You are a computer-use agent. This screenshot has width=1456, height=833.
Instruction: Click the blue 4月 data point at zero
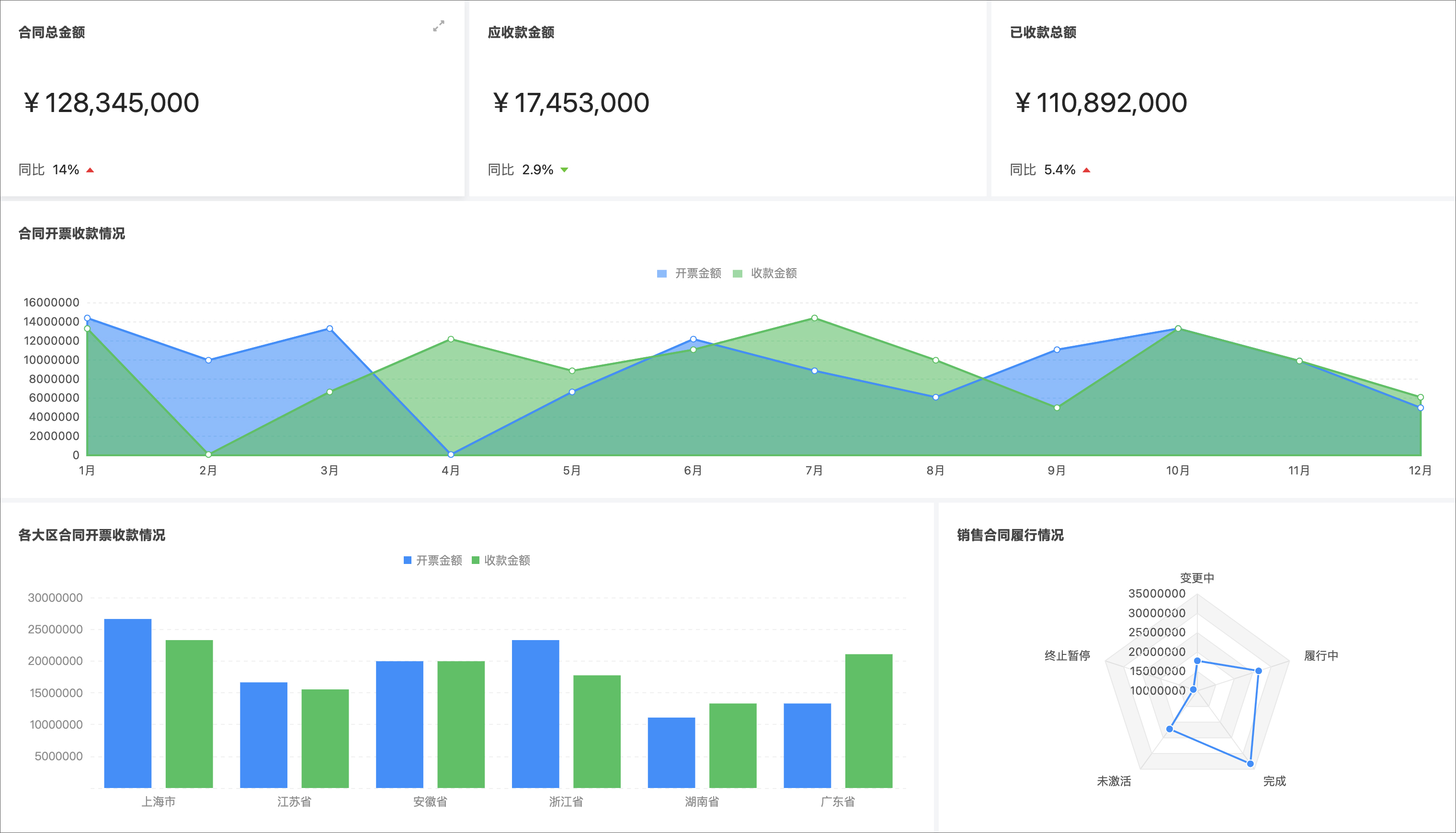pos(451,454)
